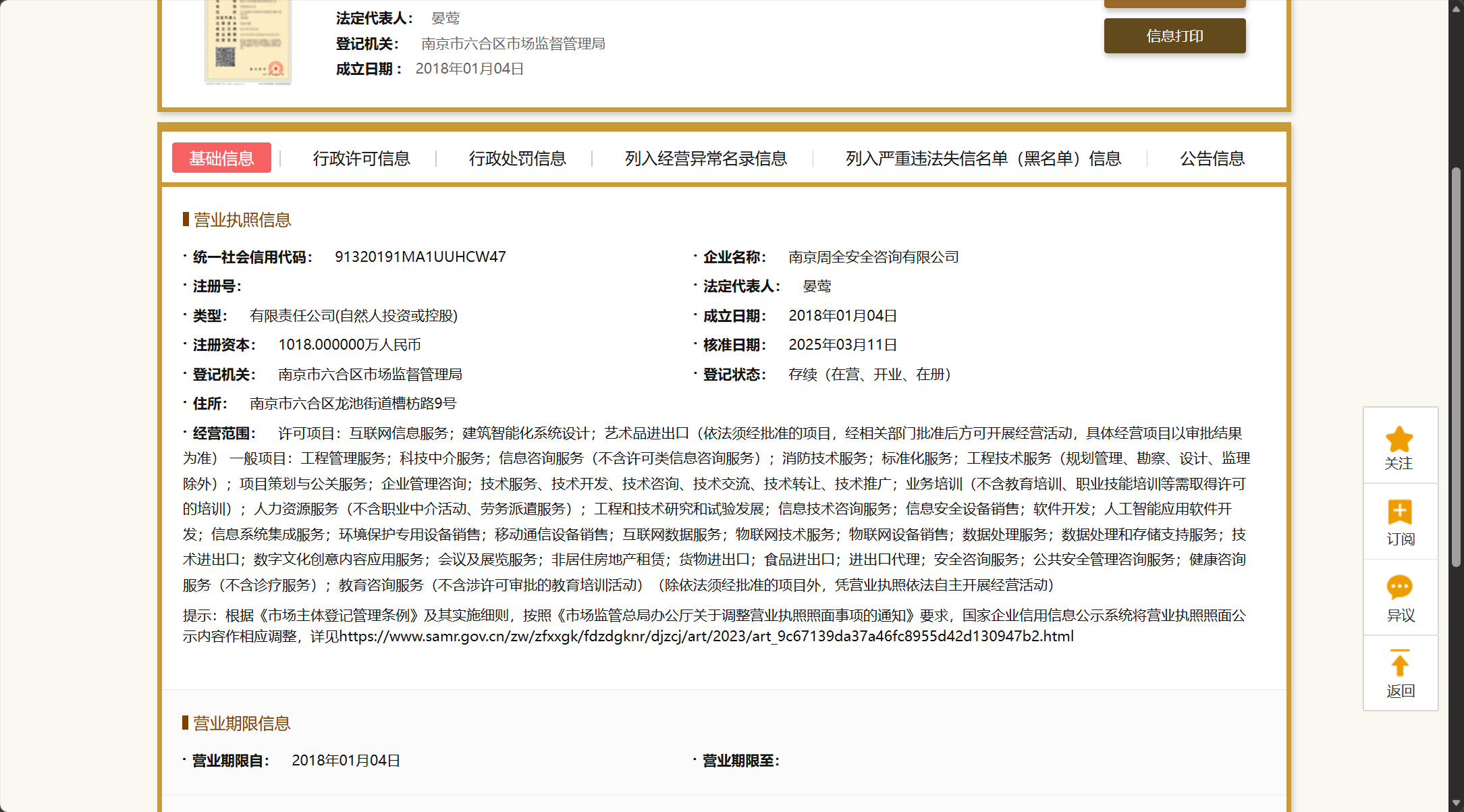Click company name 南京周全安全咨询有限公司
This screenshot has width=1464, height=812.
point(873,257)
